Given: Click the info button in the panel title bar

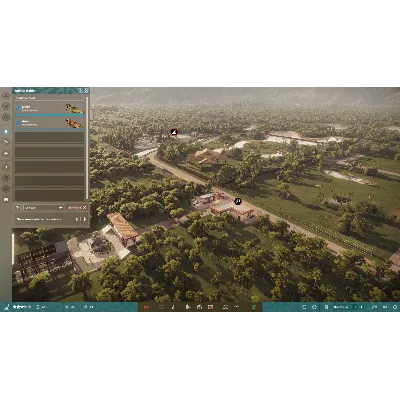Looking at the screenshot, I should (x=80, y=91).
